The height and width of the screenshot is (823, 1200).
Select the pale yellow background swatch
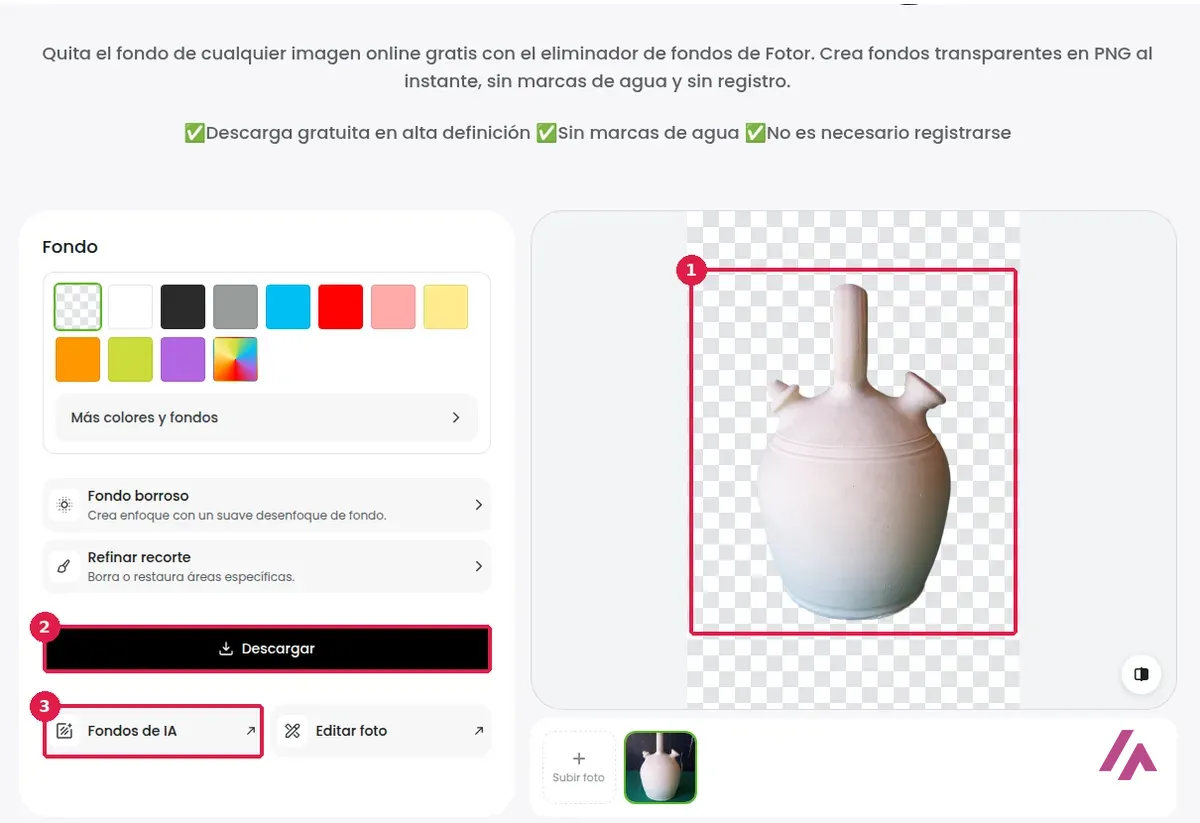pos(446,307)
